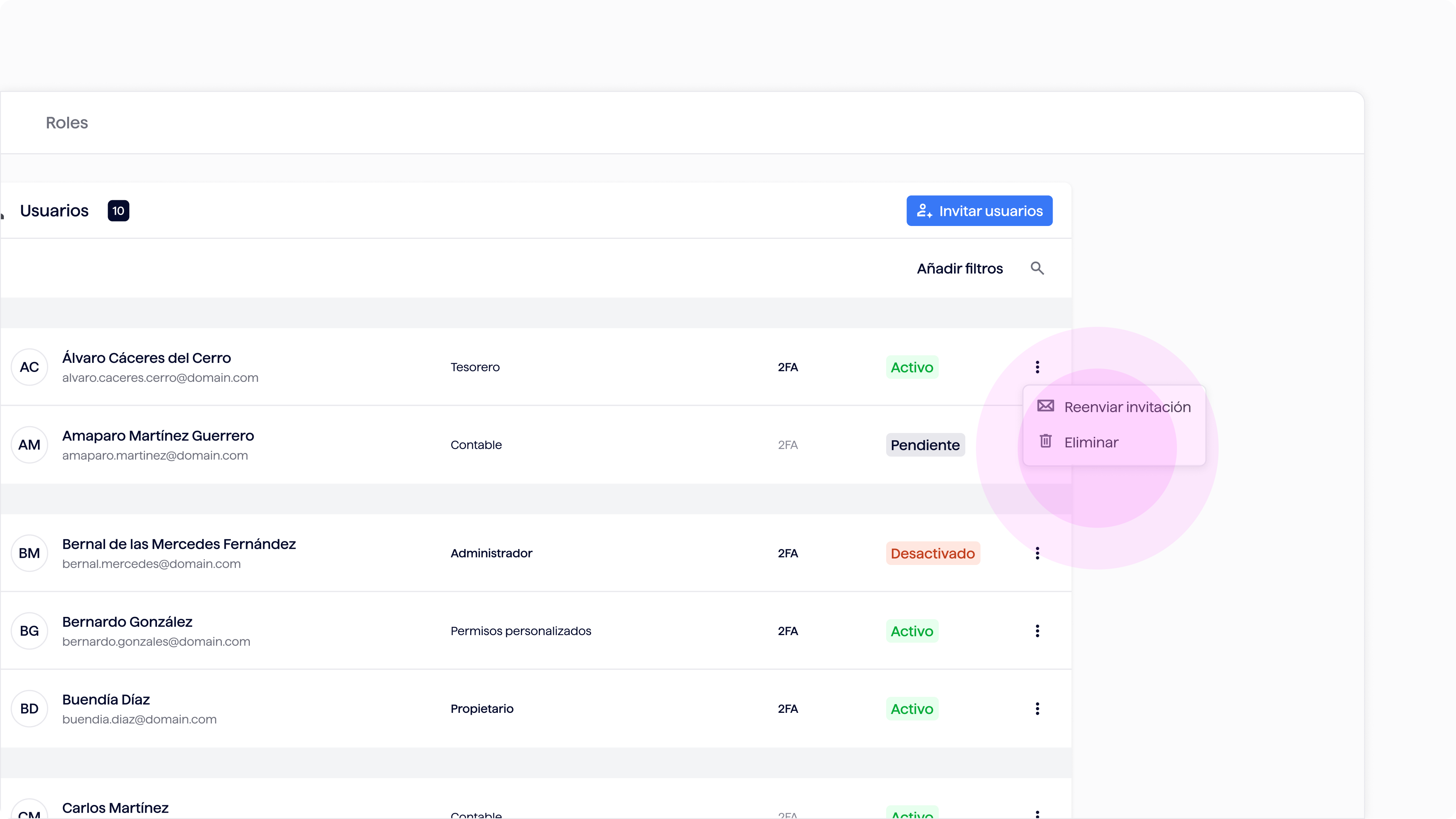Viewport: 1456px width, 819px height.
Task: Click the BM avatar circle
Action: (30, 553)
